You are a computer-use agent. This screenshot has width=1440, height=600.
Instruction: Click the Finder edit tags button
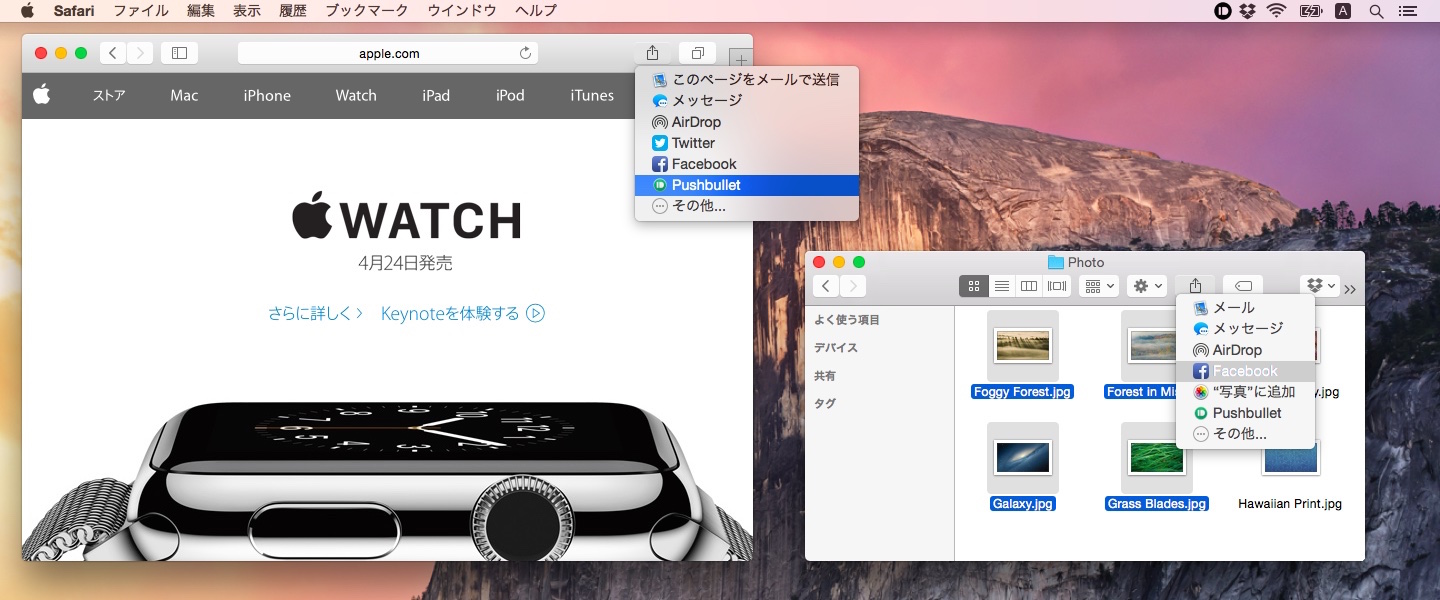(1242, 286)
